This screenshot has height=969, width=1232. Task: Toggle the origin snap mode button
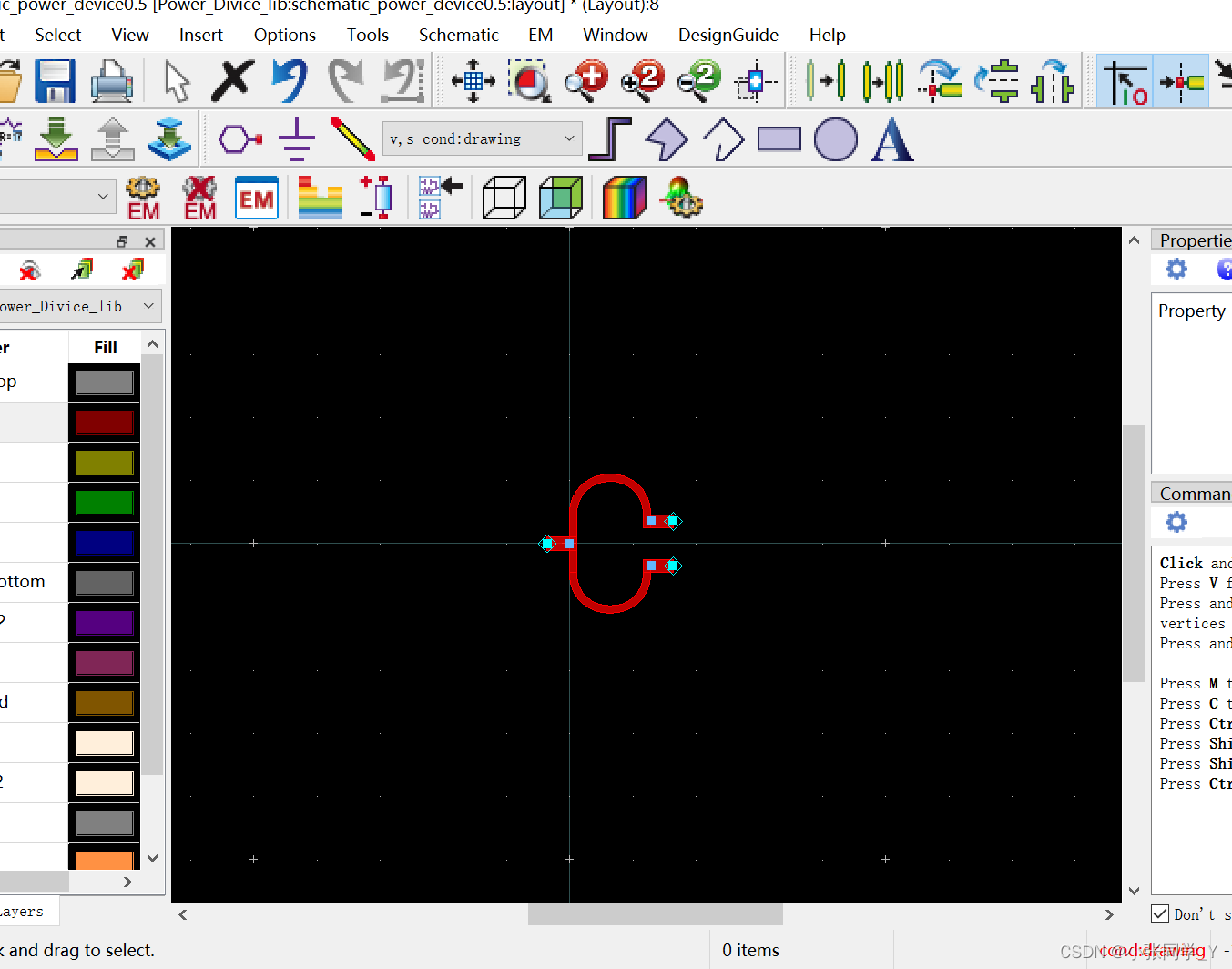pyautogui.click(x=1126, y=81)
